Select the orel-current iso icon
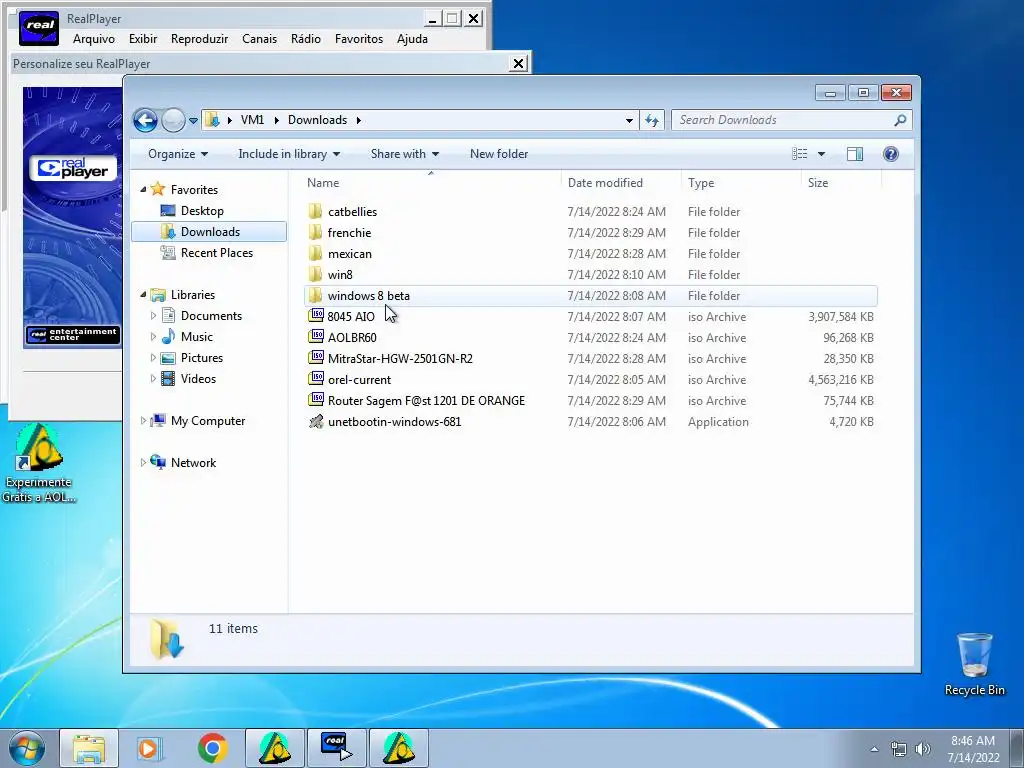Image resolution: width=1024 pixels, height=768 pixels. [316, 379]
